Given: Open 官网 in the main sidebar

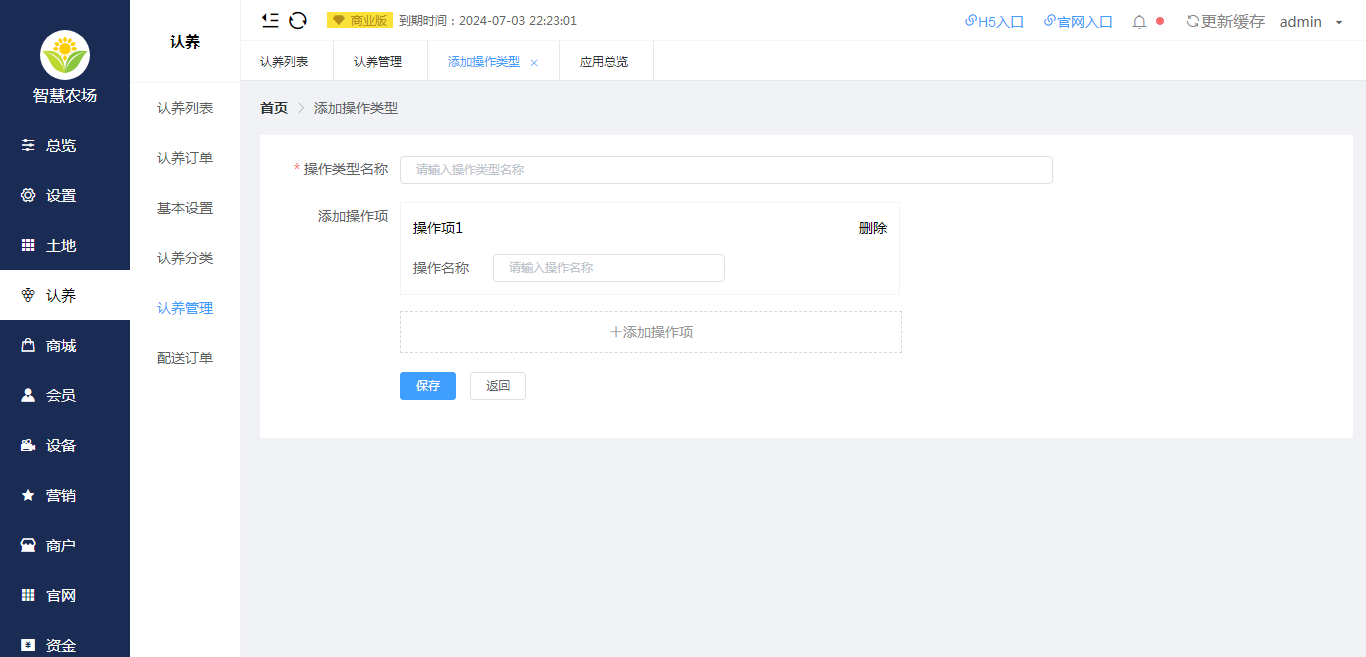Looking at the screenshot, I should click(x=65, y=595).
